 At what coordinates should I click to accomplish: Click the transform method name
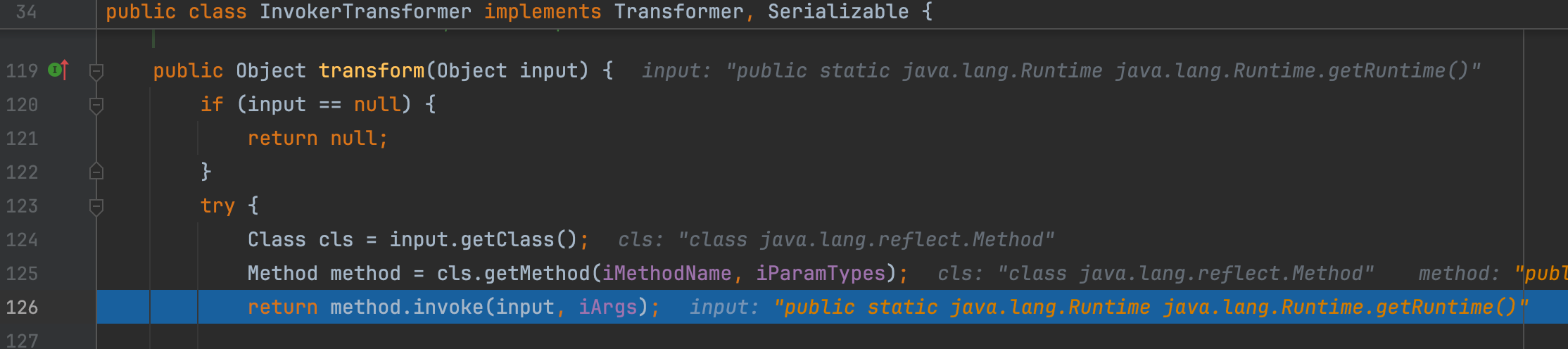[x=372, y=70]
